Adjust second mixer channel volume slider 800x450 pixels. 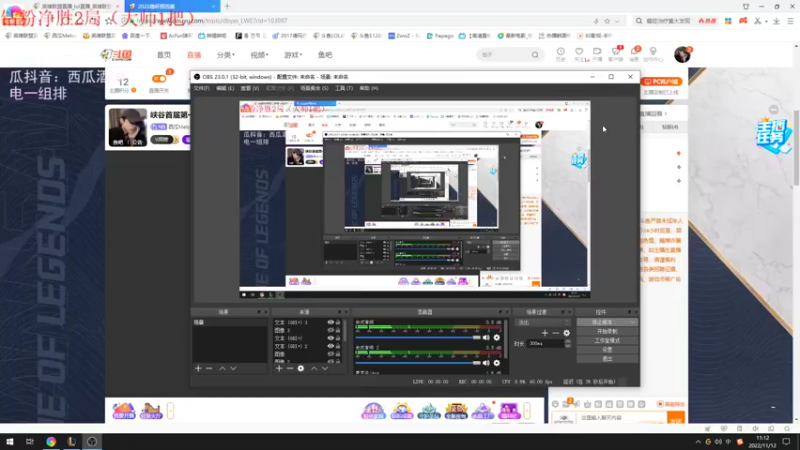pos(418,363)
